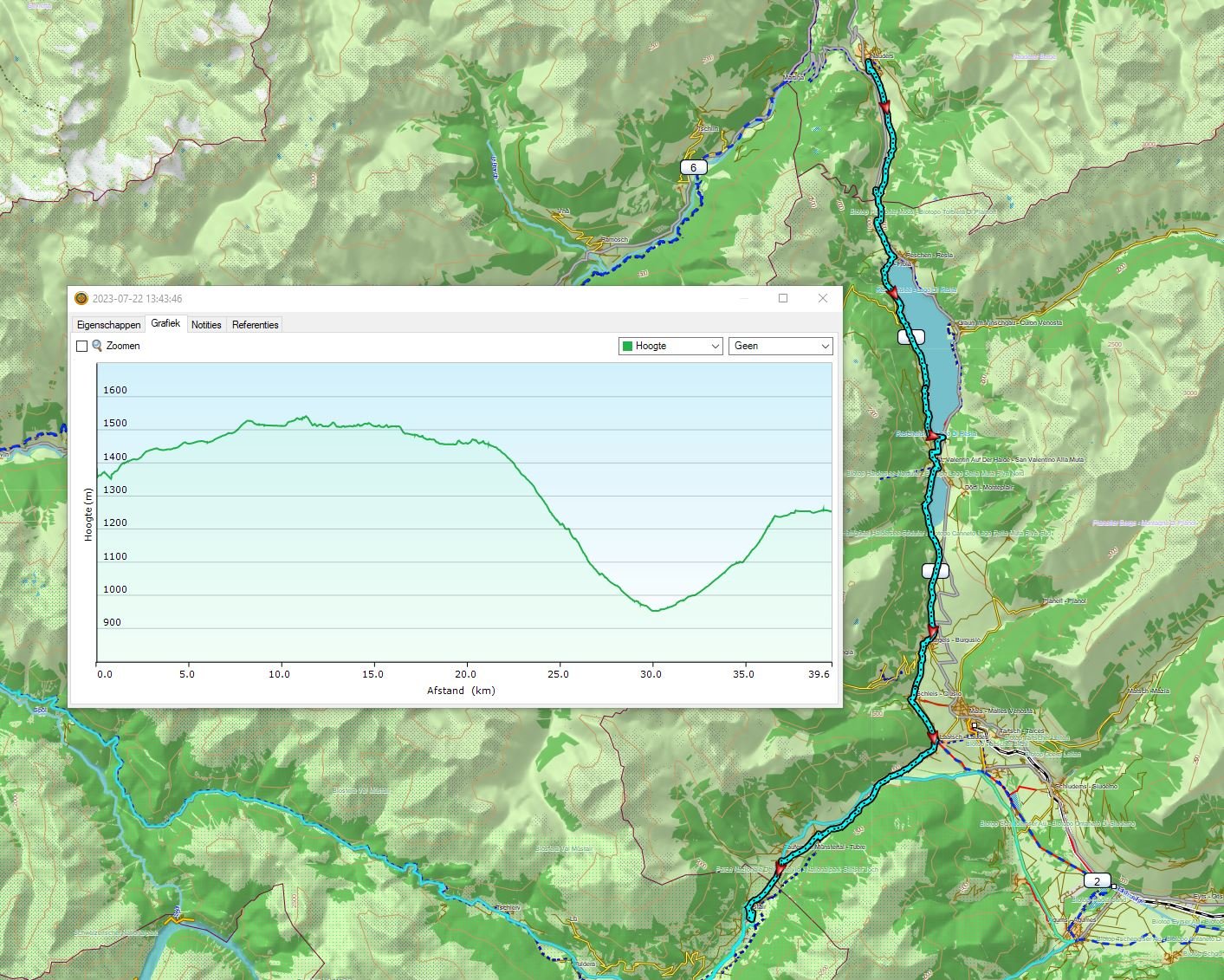Viewport: 1224px width, 980px height.
Task: Select the Referenties tab
Action: click(255, 325)
